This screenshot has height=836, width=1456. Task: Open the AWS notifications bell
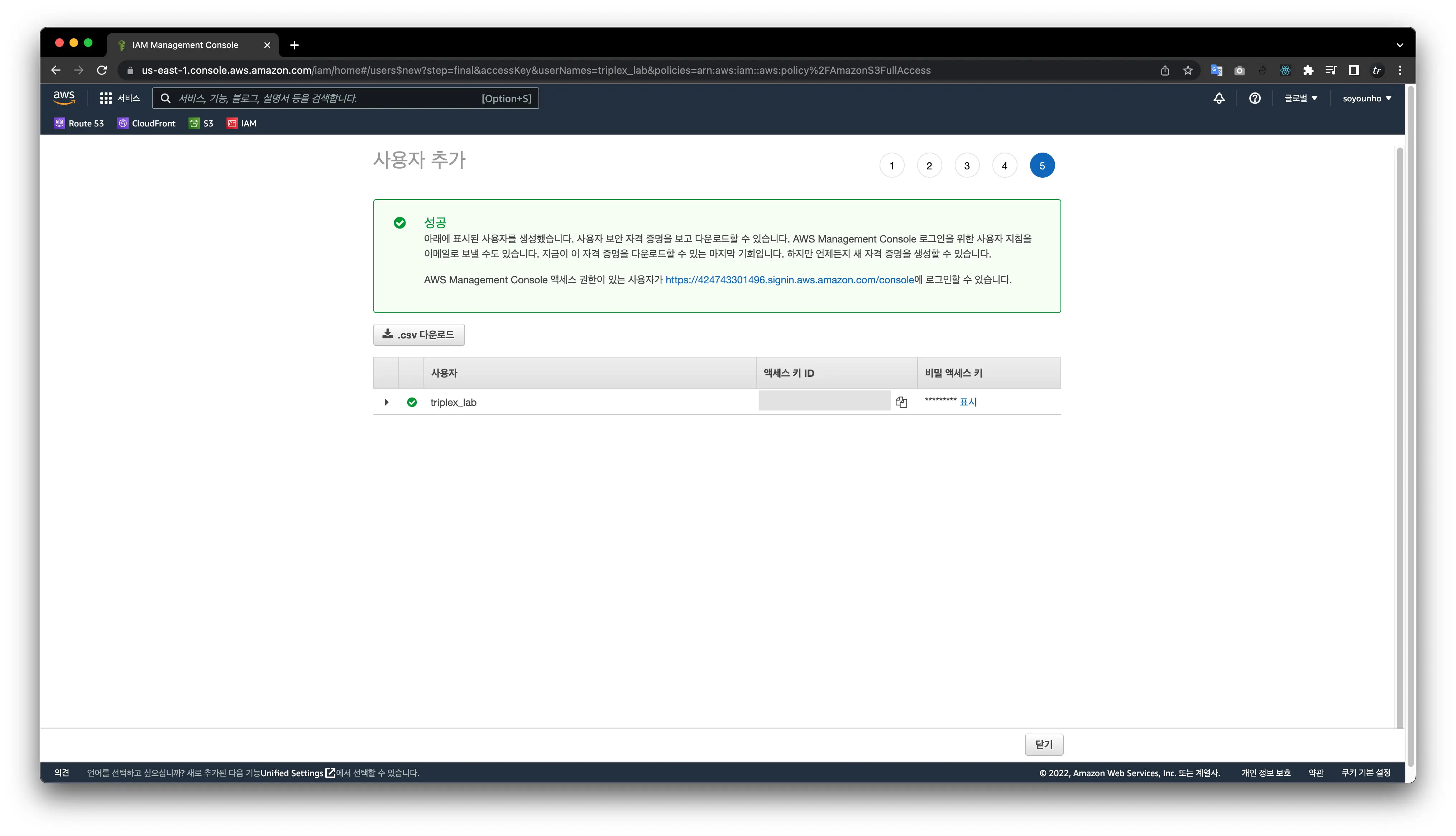1218,98
